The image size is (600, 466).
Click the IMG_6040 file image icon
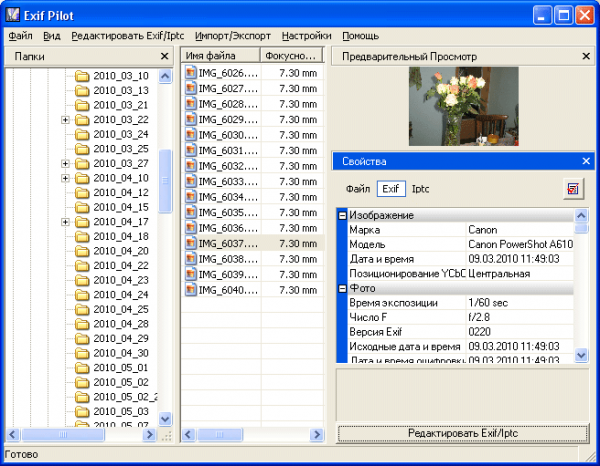(190, 289)
